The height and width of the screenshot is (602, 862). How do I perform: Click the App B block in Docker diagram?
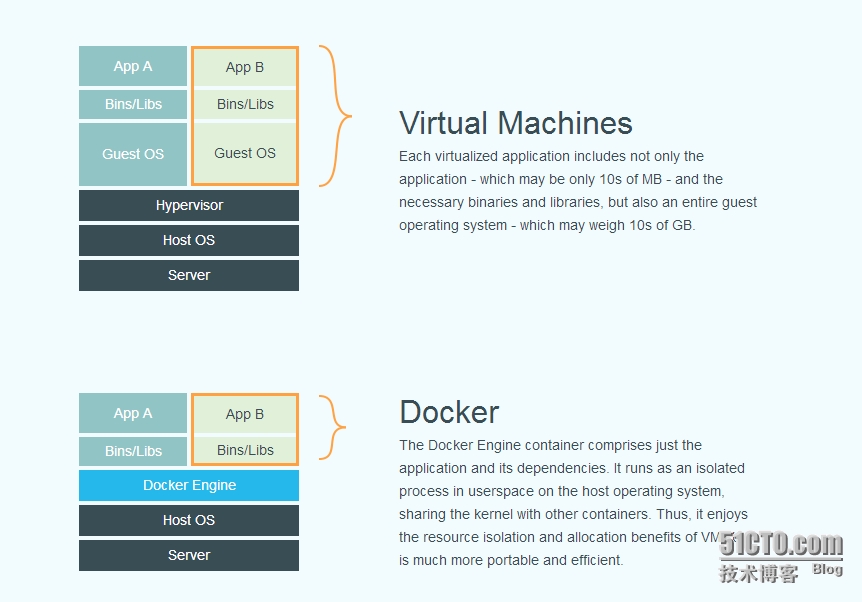click(x=245, y=414)
